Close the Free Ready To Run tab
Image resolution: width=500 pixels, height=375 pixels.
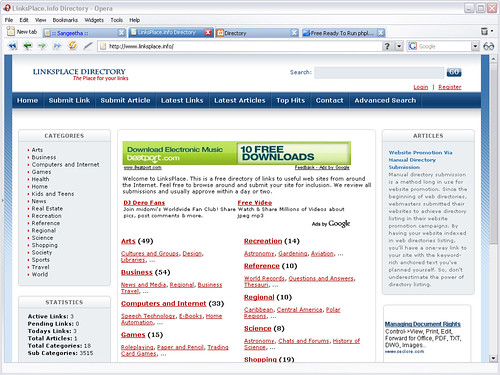point(381,33)
